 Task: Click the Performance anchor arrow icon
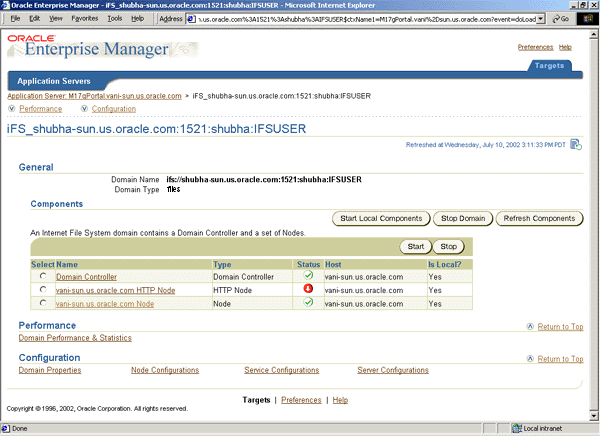[12, 109]
